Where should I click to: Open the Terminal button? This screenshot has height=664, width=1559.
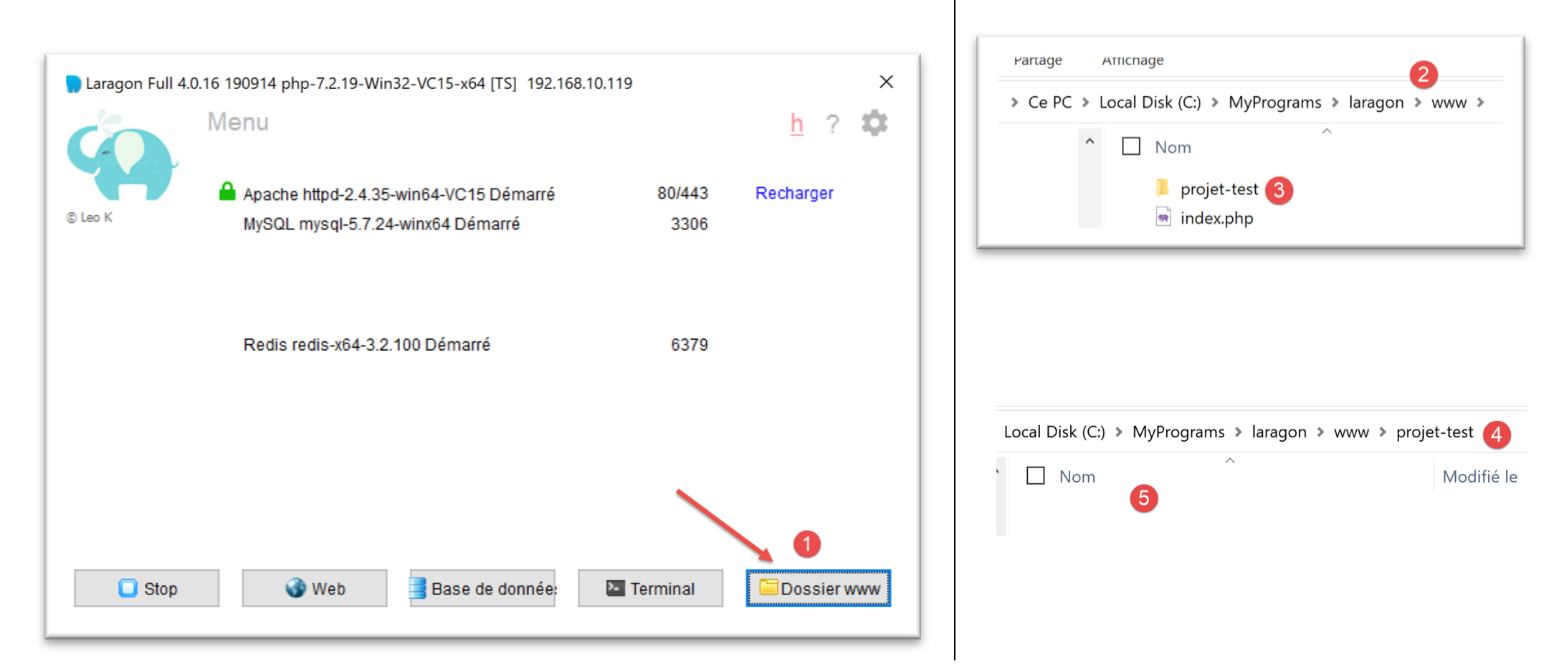(650, 589)
